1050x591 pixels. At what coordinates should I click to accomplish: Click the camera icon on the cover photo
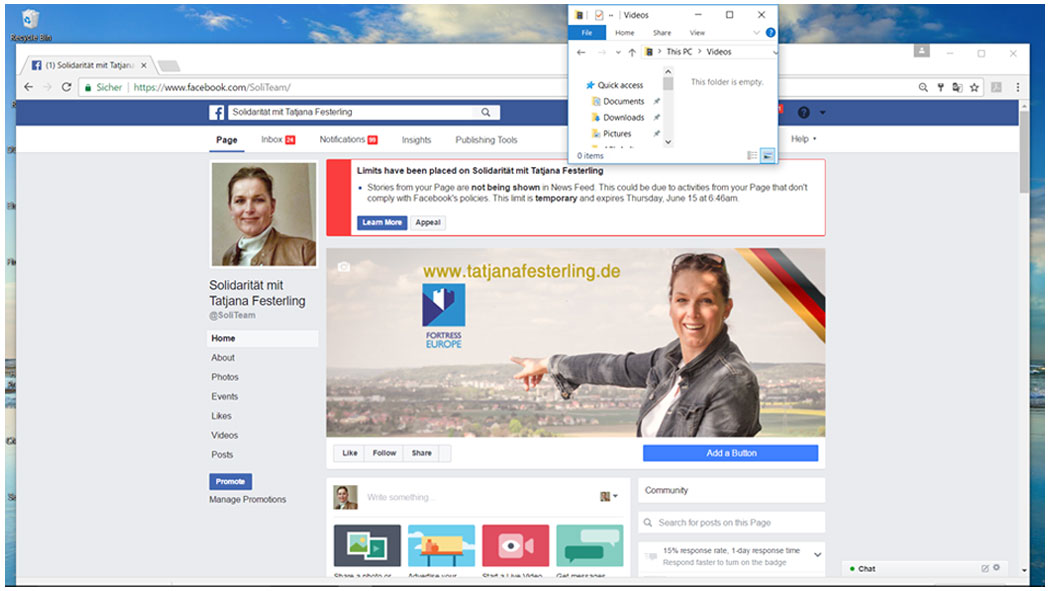344,266
